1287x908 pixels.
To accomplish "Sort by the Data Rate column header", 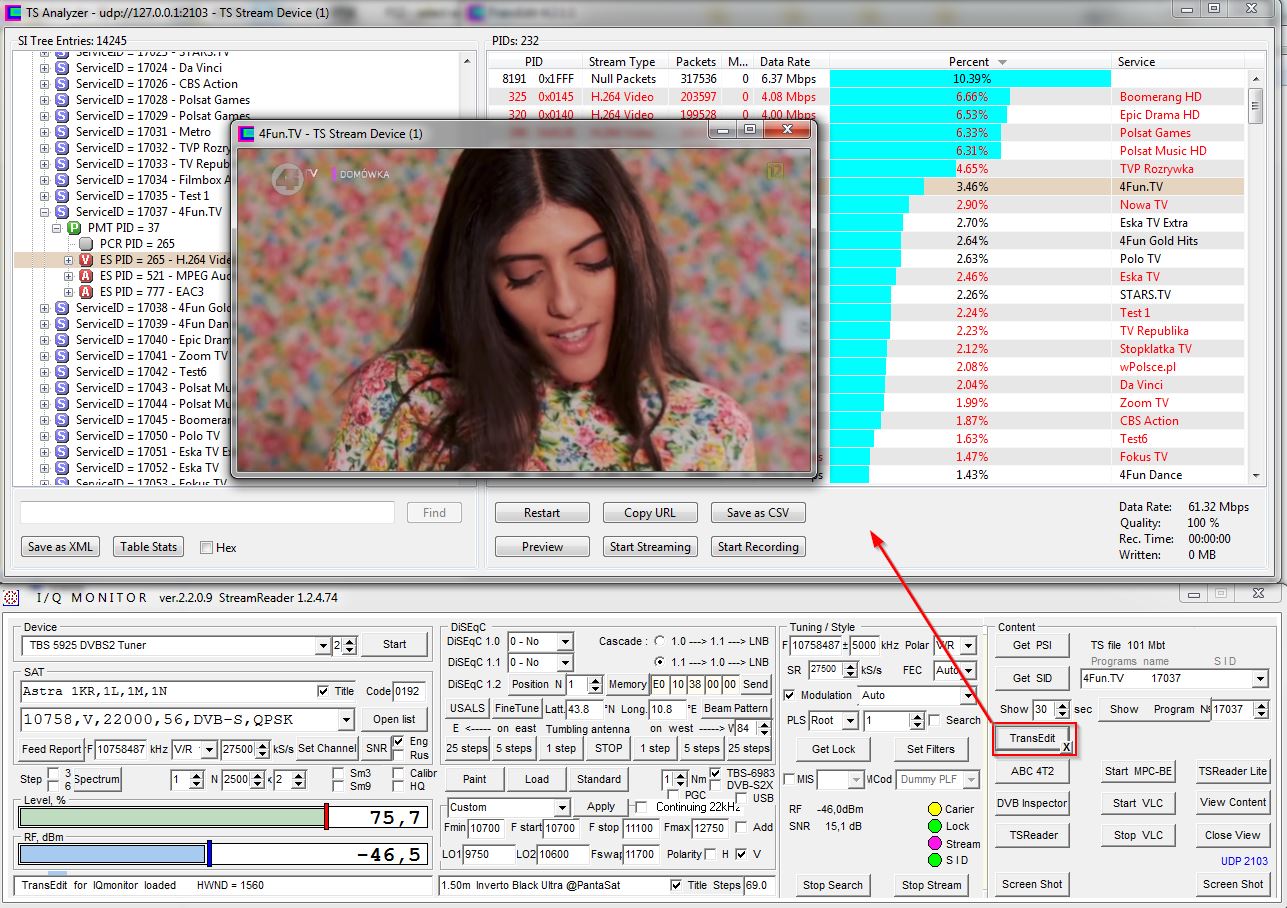I will [x=785, y=61].
